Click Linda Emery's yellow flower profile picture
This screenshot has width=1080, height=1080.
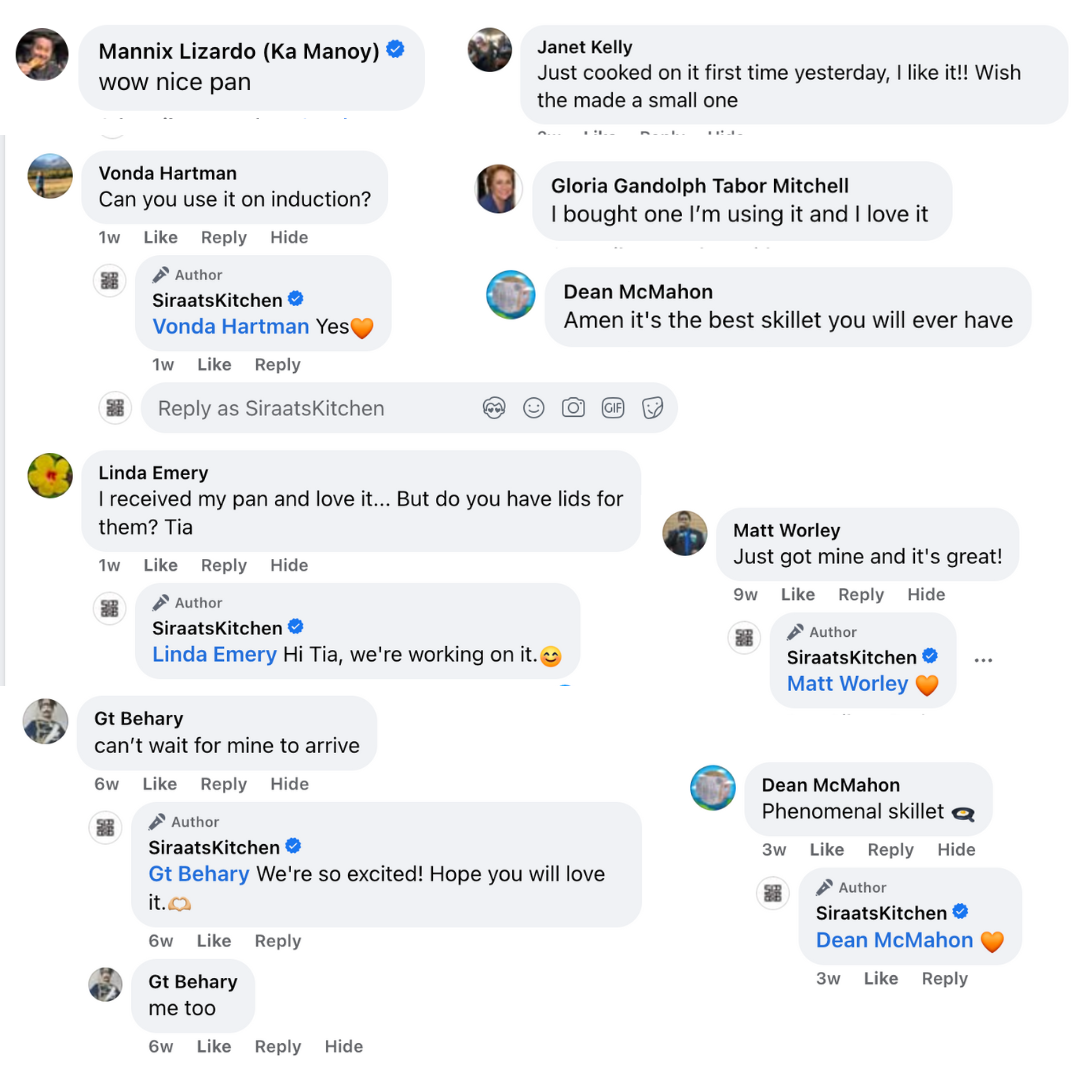(49, 476)
